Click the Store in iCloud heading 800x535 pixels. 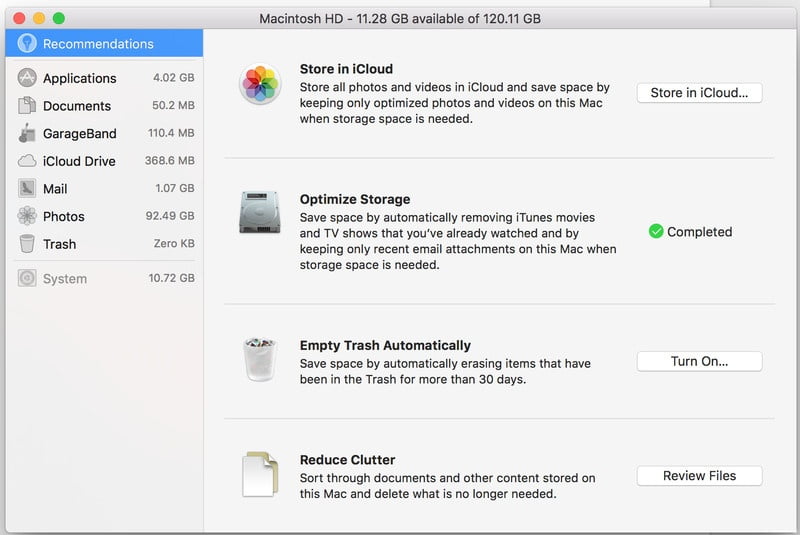click(x=346, y=69)
